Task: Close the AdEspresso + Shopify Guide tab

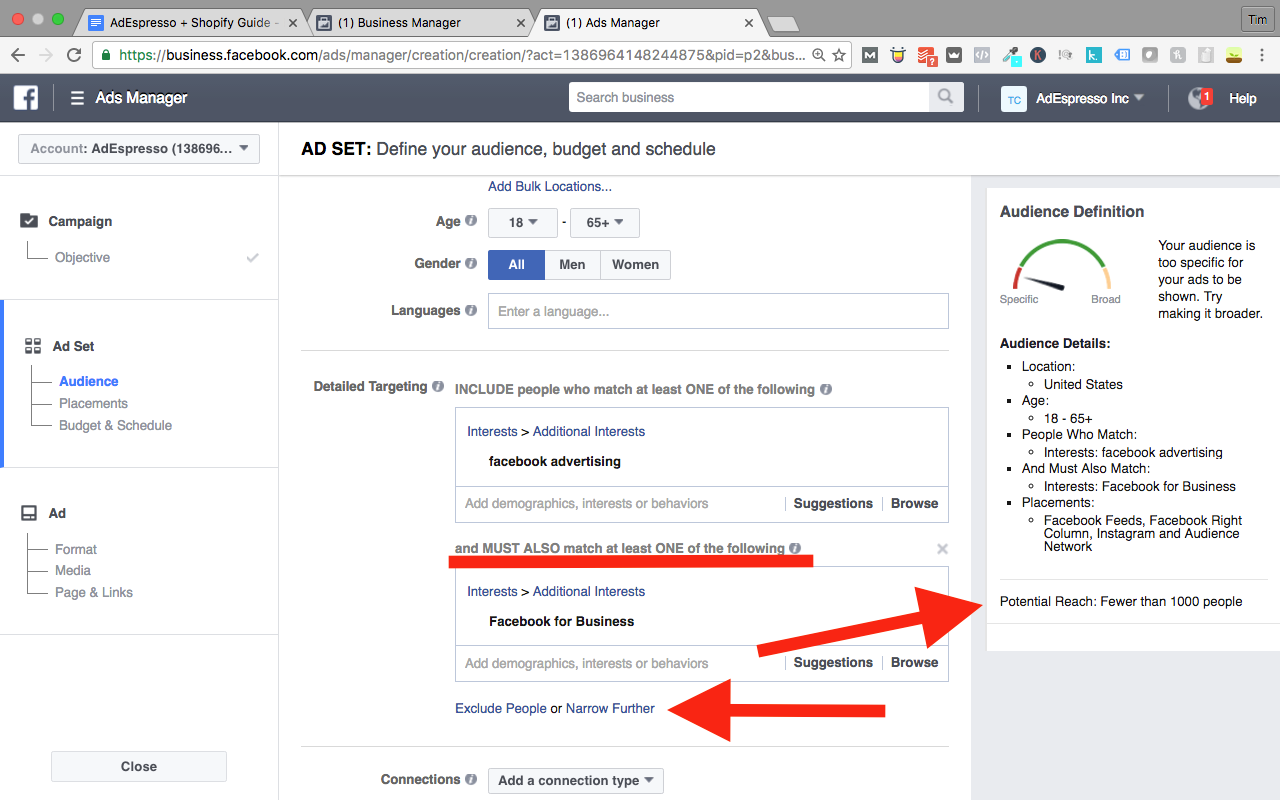Action: pyautogui.click(x=293, y=22)
